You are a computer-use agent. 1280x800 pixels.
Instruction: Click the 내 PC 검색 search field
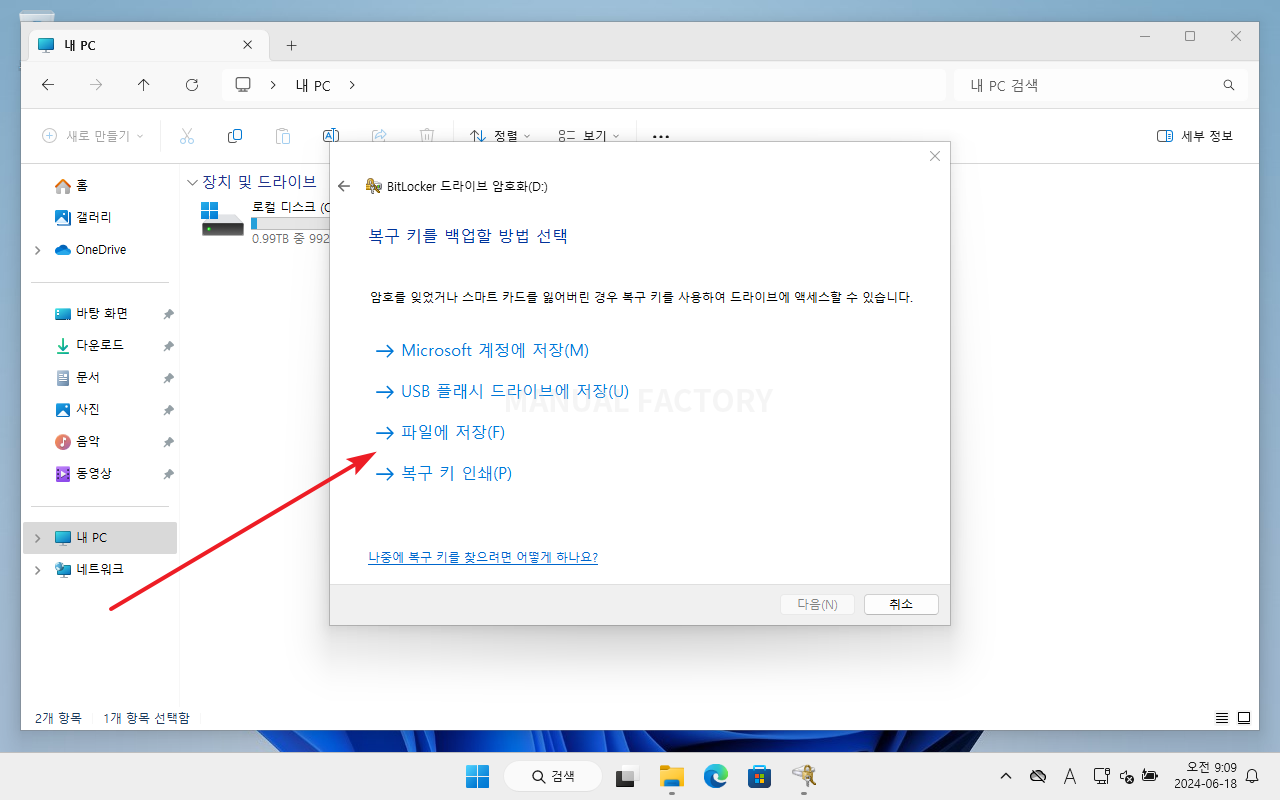pyautogui.click(x=1100, y=86)
